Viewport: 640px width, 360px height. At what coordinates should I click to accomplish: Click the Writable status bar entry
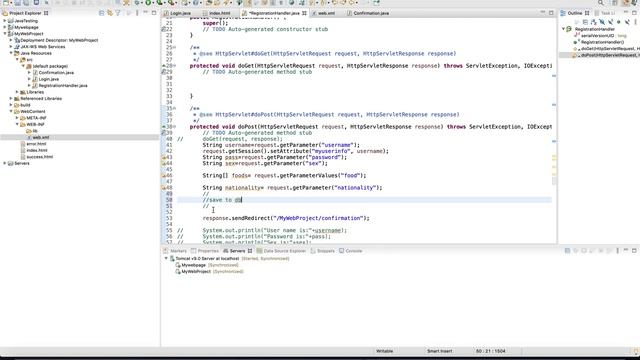[384, 351]
